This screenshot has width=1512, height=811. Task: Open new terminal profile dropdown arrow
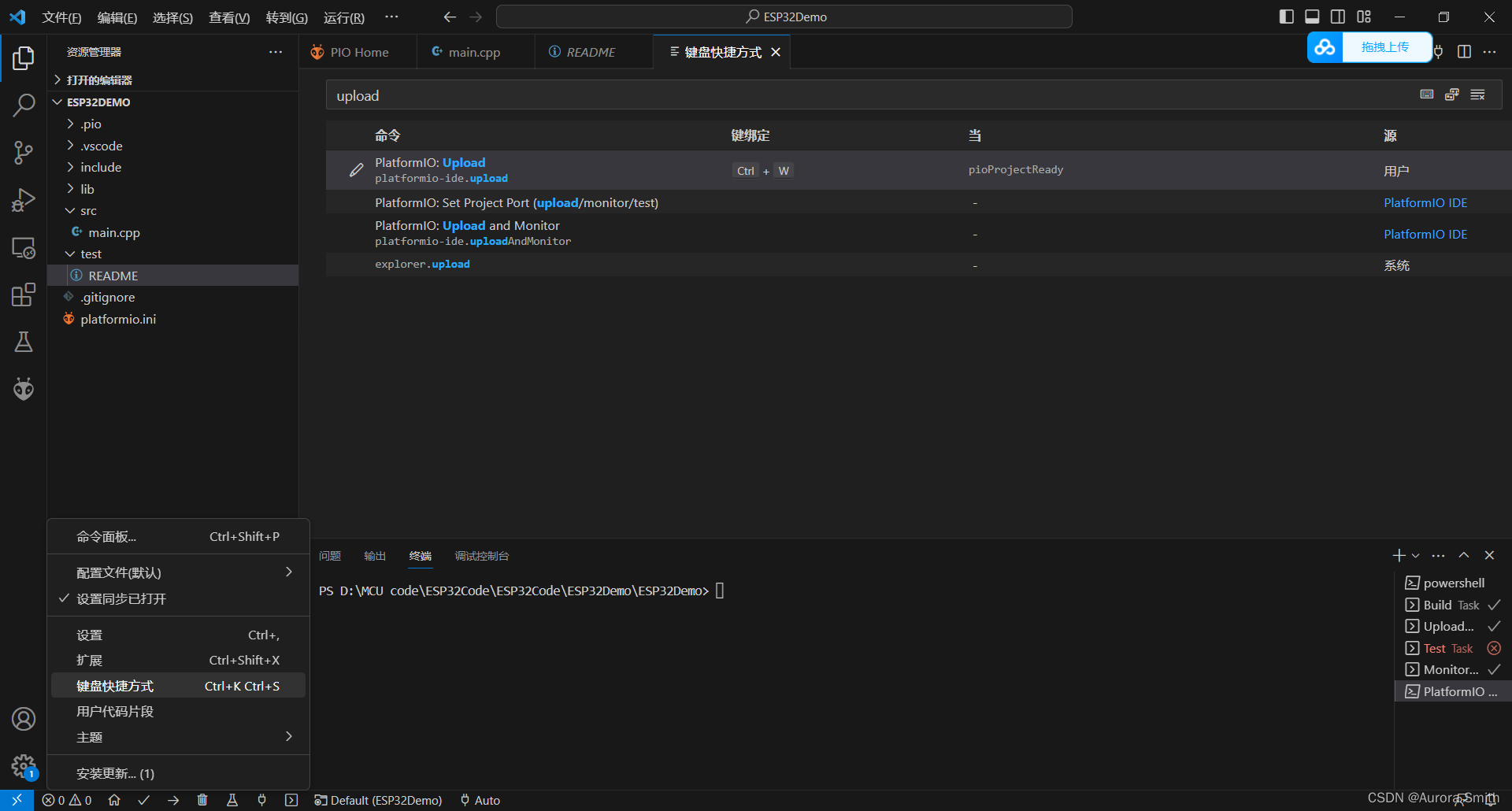1416,555
